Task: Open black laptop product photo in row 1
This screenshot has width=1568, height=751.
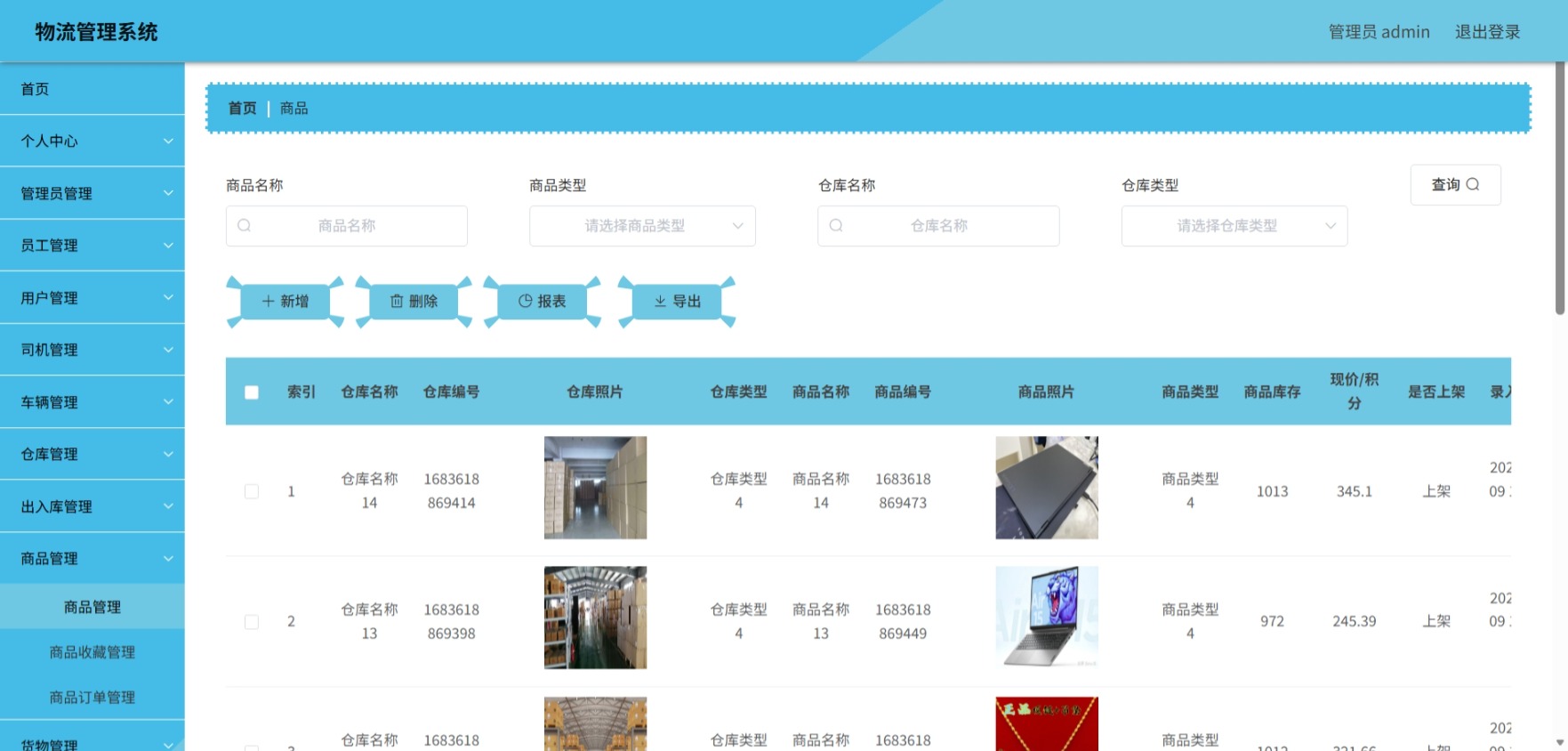Action: click(1047, 488)
